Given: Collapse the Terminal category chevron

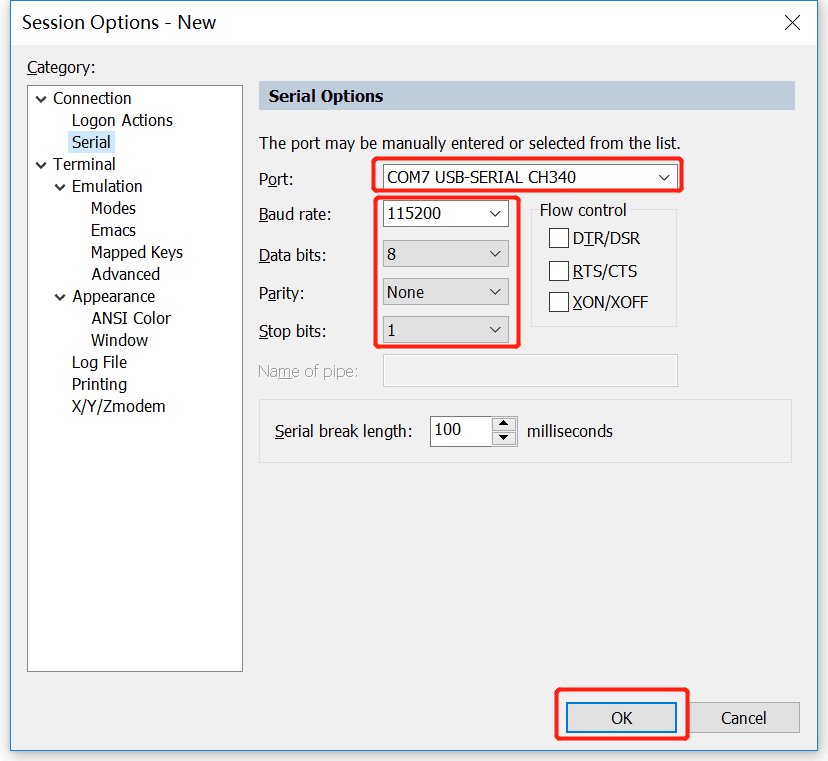Looking at the screenshot, I should (41, 164).
